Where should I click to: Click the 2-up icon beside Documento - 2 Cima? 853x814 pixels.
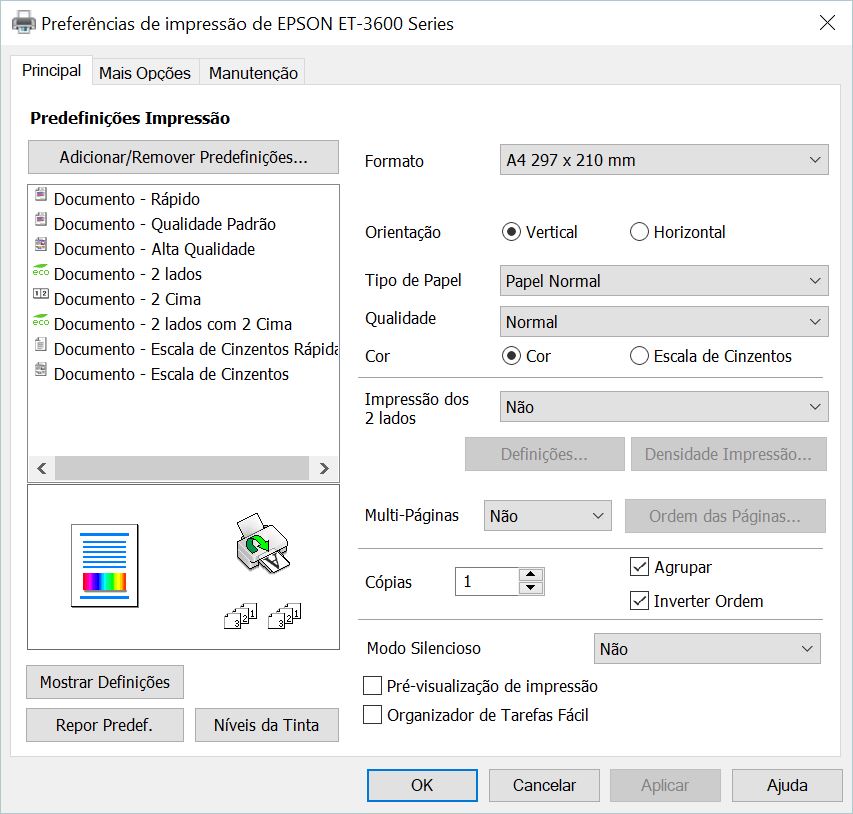pyautogui.click(x=41, y=294)
